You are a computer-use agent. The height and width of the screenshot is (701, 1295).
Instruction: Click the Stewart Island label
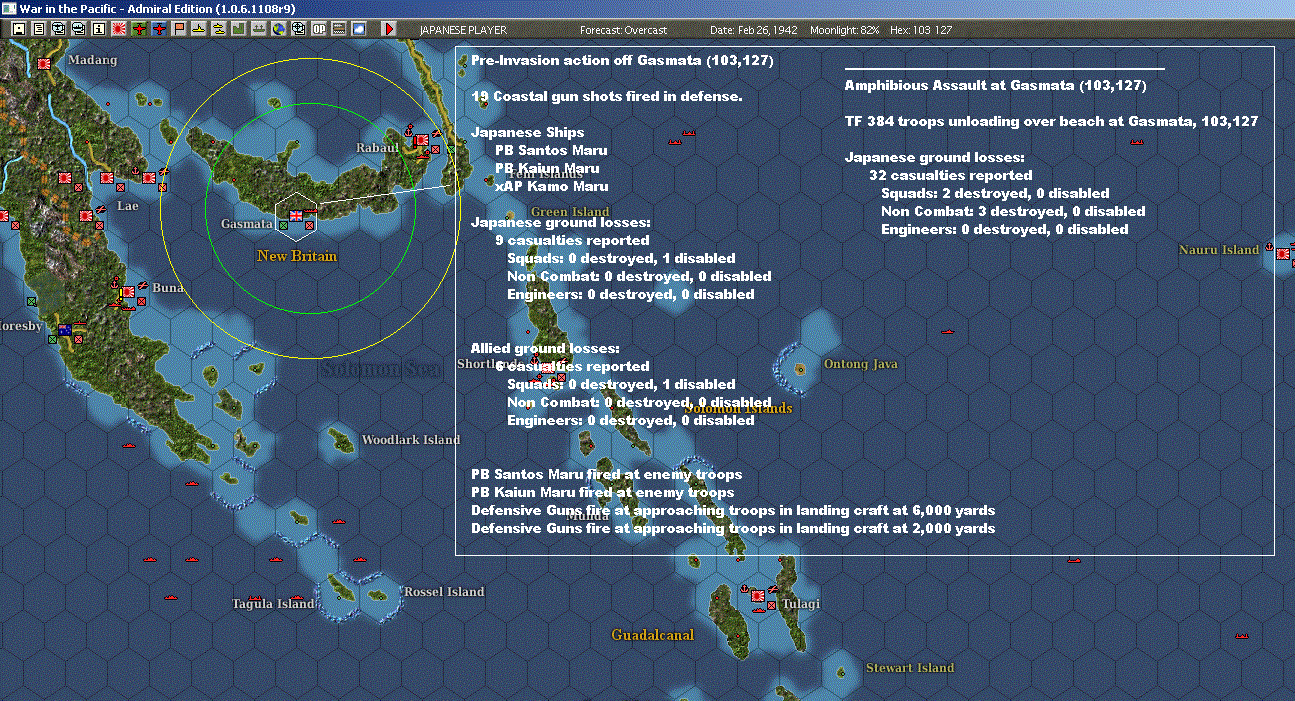910,668
